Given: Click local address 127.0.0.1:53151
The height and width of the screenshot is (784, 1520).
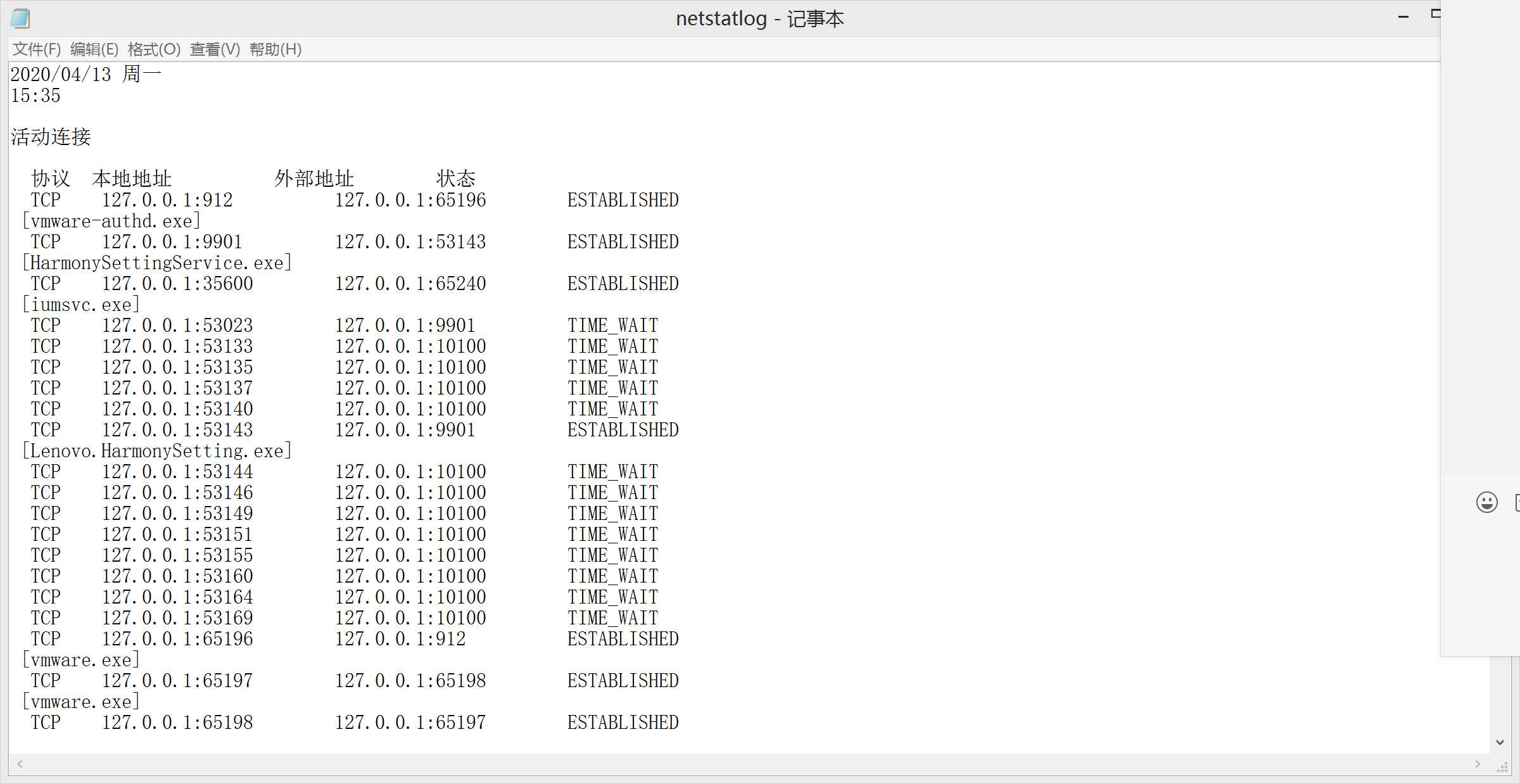Looking at the screenshot, I should tap(177, 534).
